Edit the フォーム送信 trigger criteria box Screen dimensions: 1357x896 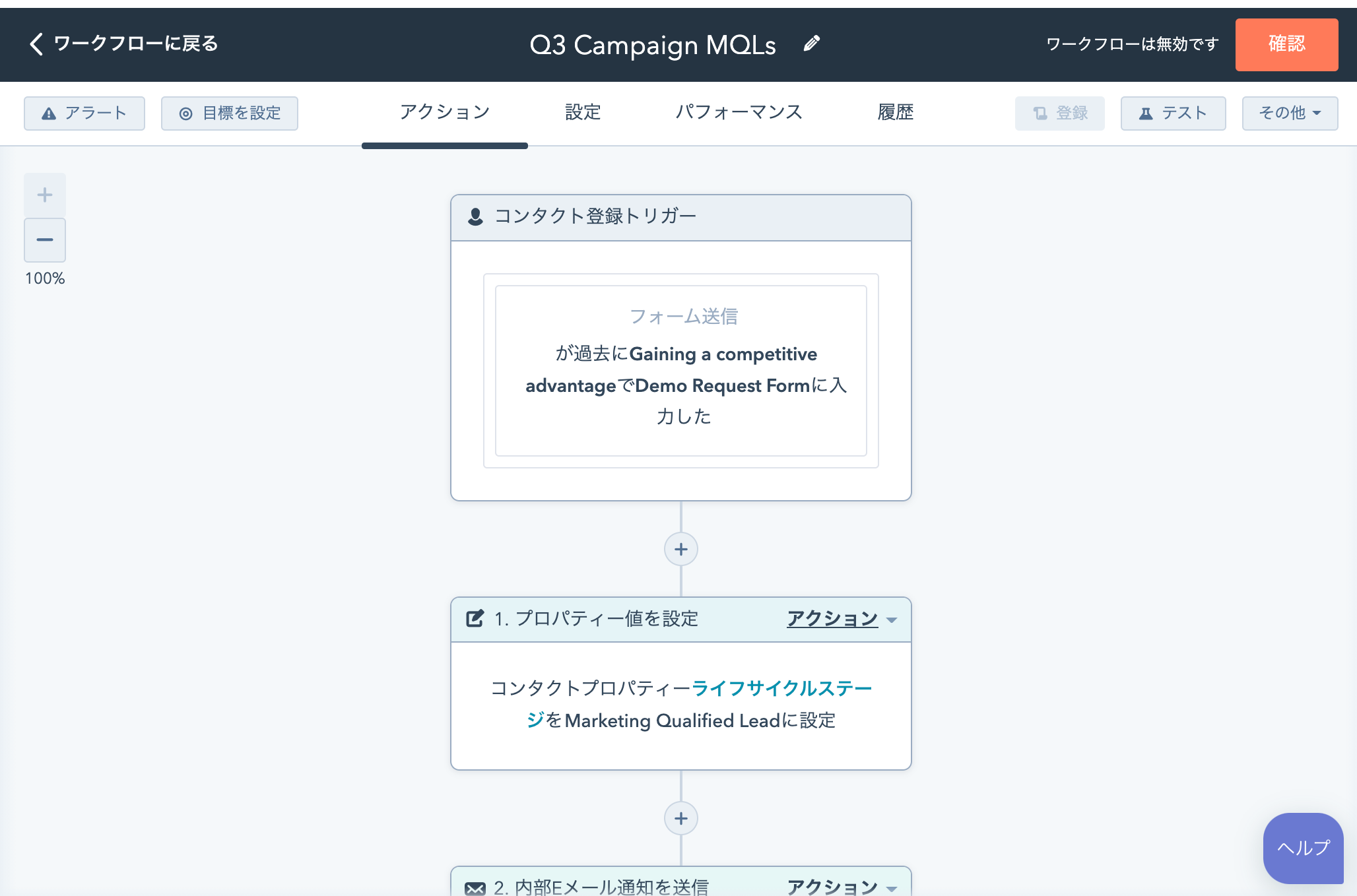pos(681,370)
